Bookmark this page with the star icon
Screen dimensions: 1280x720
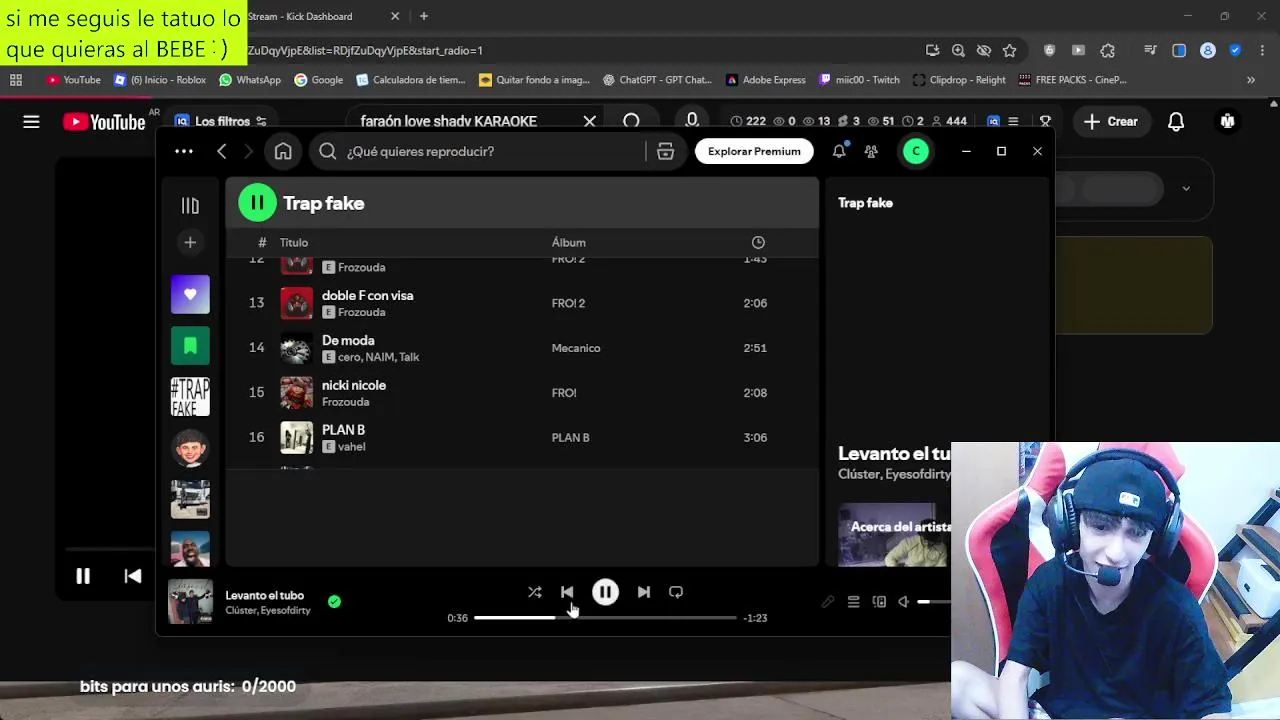(1010, 50)
